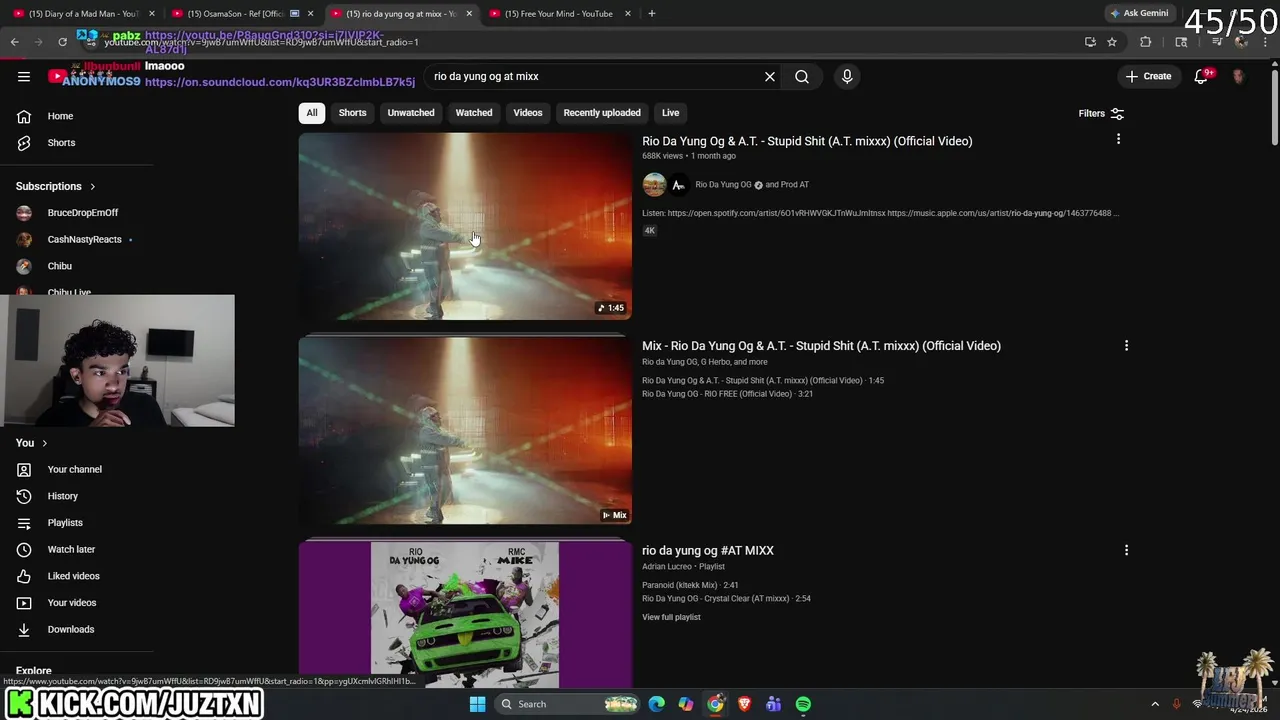This screenshot has width=1280, height=720.
Task: Open the account avatar menu
Action: pyautogui.click(x=1239, y=76)
